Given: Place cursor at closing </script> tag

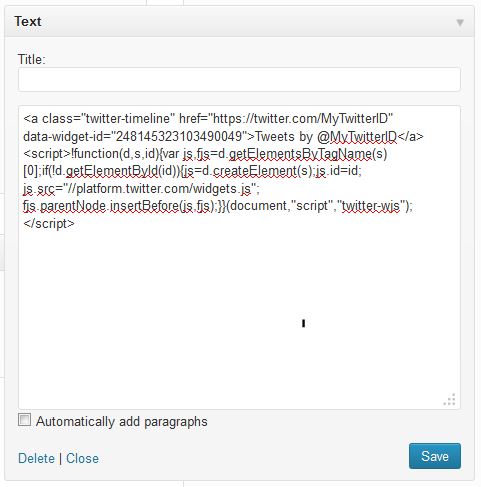Looking at the screenshot, I should [x=49, y=223].
